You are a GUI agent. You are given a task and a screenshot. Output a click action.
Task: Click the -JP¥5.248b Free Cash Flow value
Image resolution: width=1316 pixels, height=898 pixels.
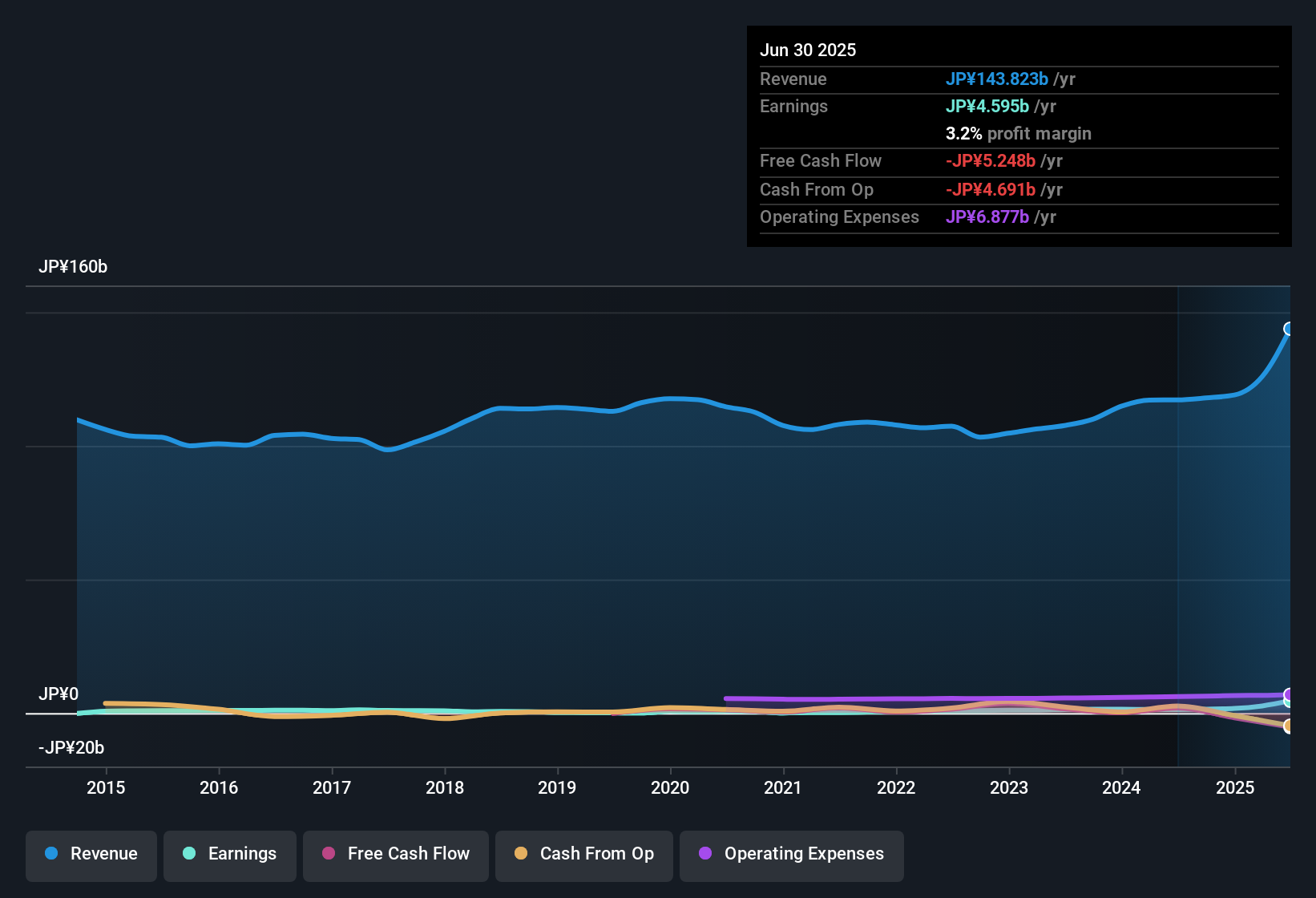pyautogui.click(x=991, y=160)
